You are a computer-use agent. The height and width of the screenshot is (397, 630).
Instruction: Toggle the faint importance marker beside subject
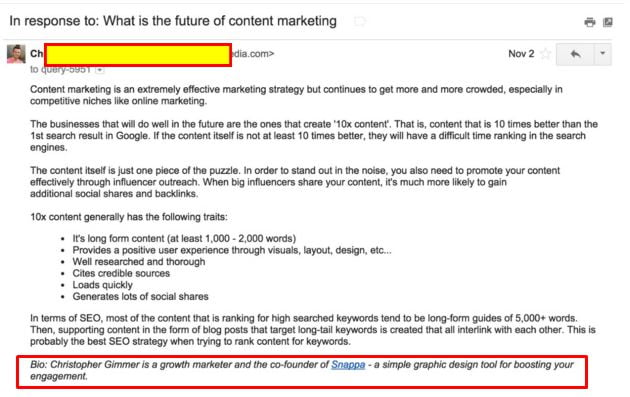(360, 21)
